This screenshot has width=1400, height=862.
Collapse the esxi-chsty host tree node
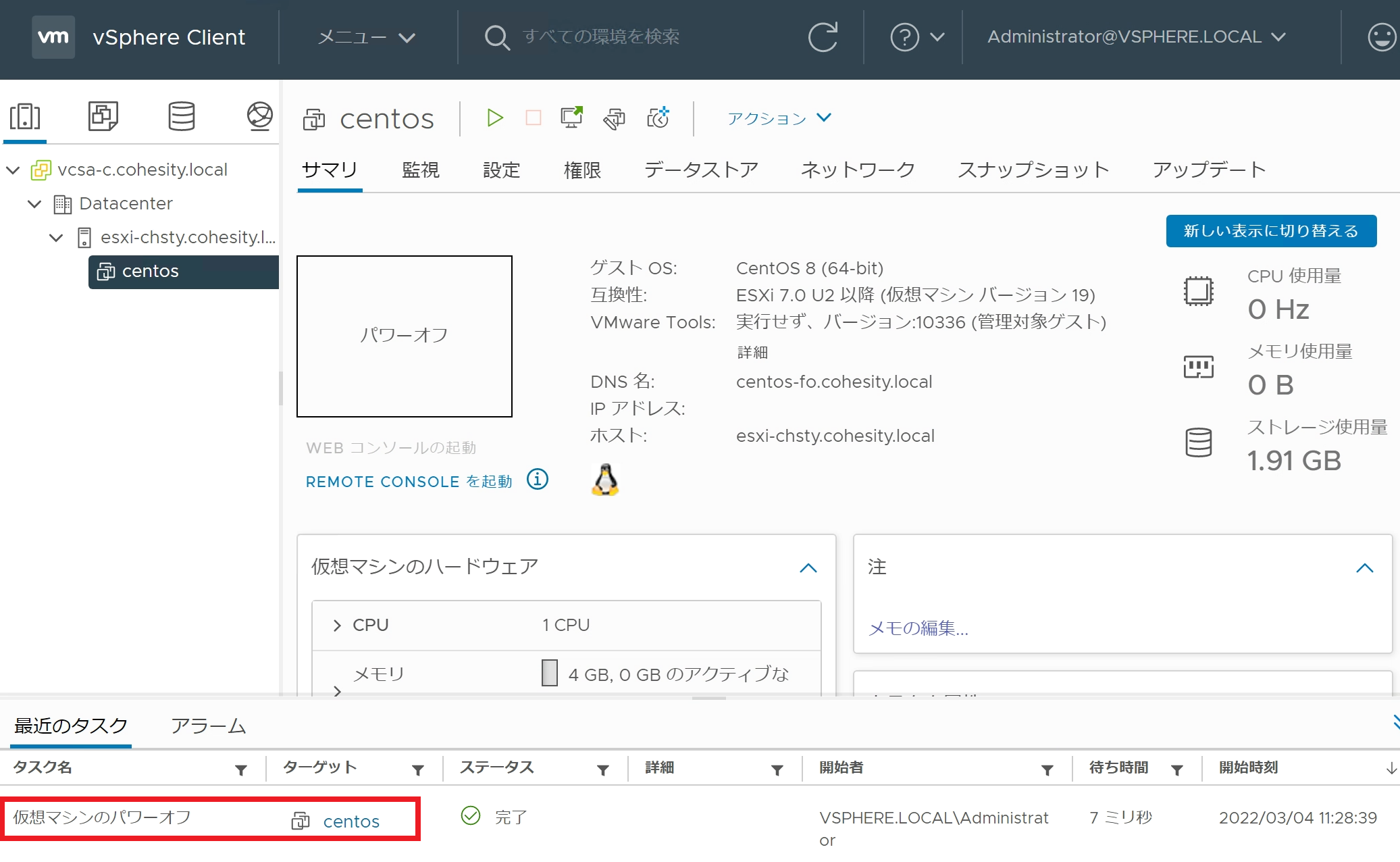56,237
